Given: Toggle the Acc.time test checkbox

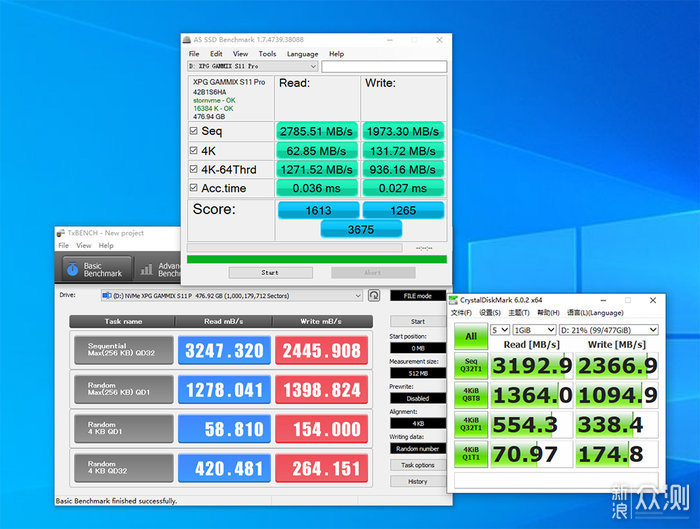Looking at the screenshot, I should [194, 188].
